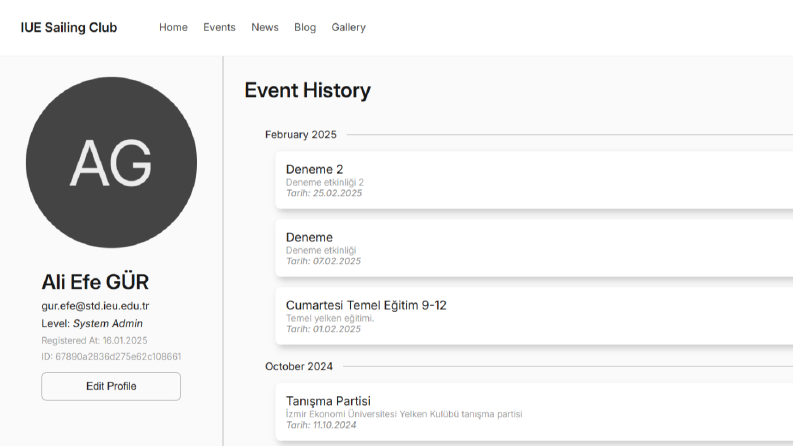Click the IUE Sailing Club logo text
793x446 pixels.
[x=69, y=27]
